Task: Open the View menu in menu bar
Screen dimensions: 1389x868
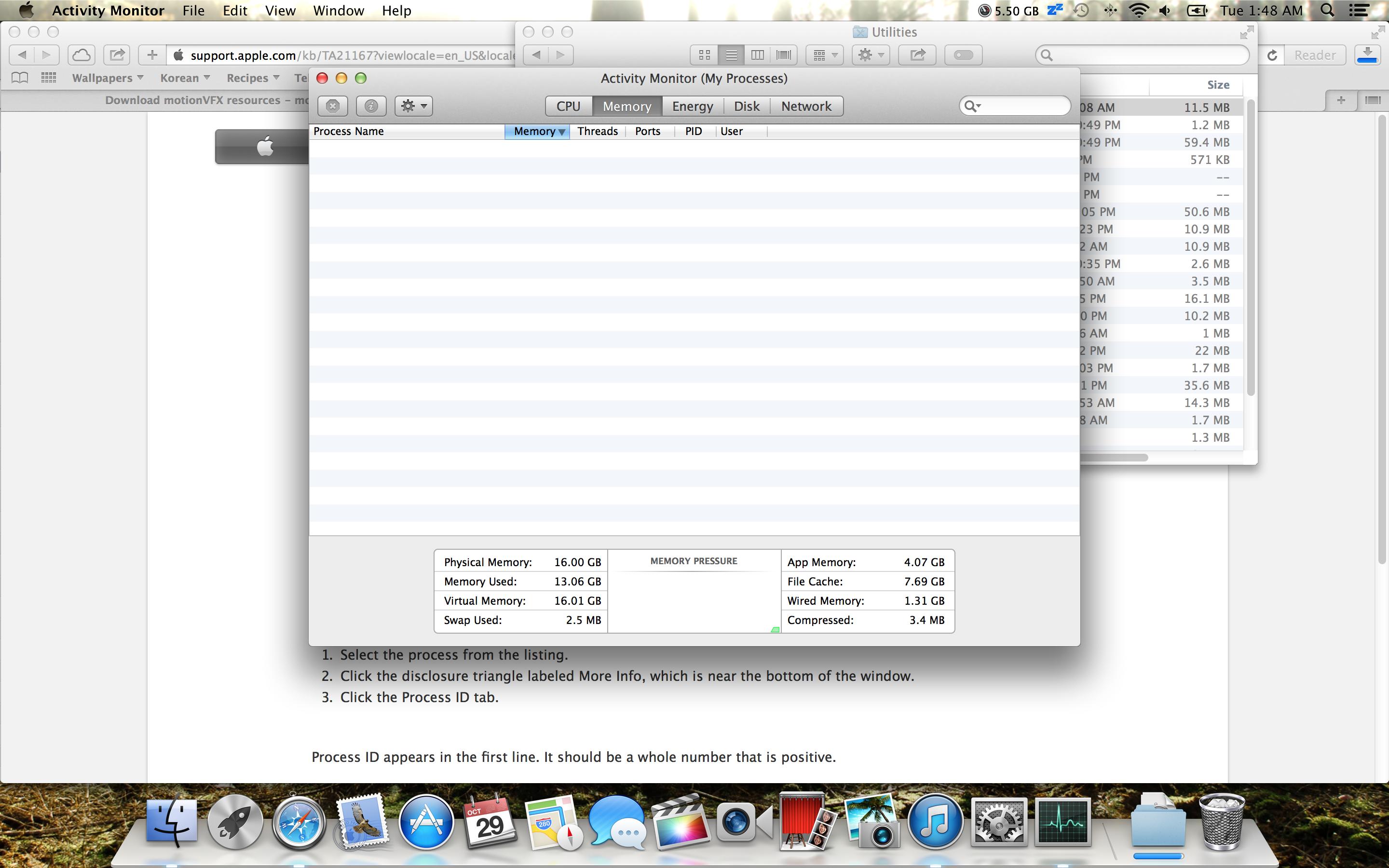Action: pos(280,10)
